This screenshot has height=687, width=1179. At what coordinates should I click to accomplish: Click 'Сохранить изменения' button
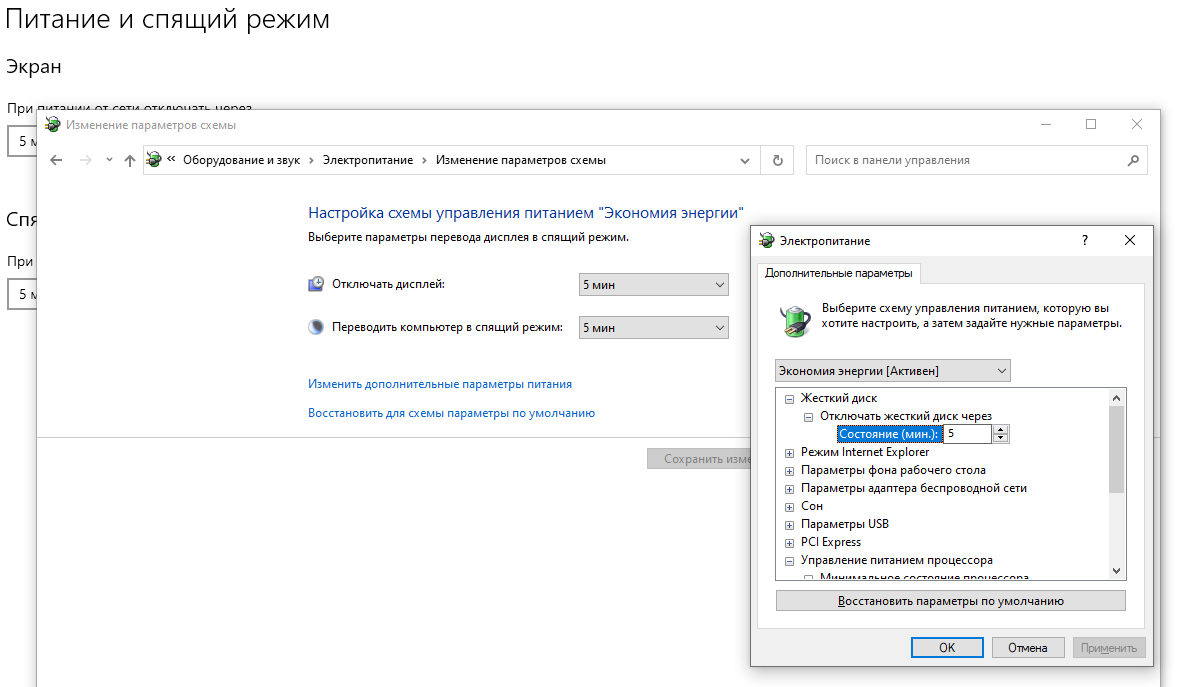pos(699,459)
